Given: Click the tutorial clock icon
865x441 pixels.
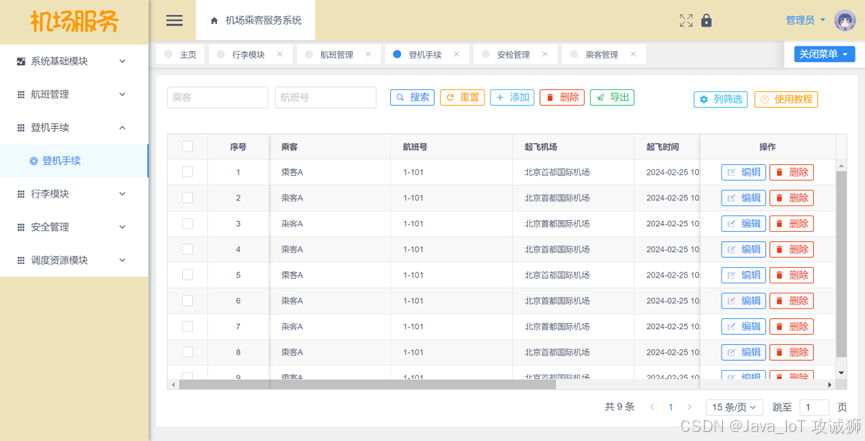Looking at the screenshot, I should (764, 100).
